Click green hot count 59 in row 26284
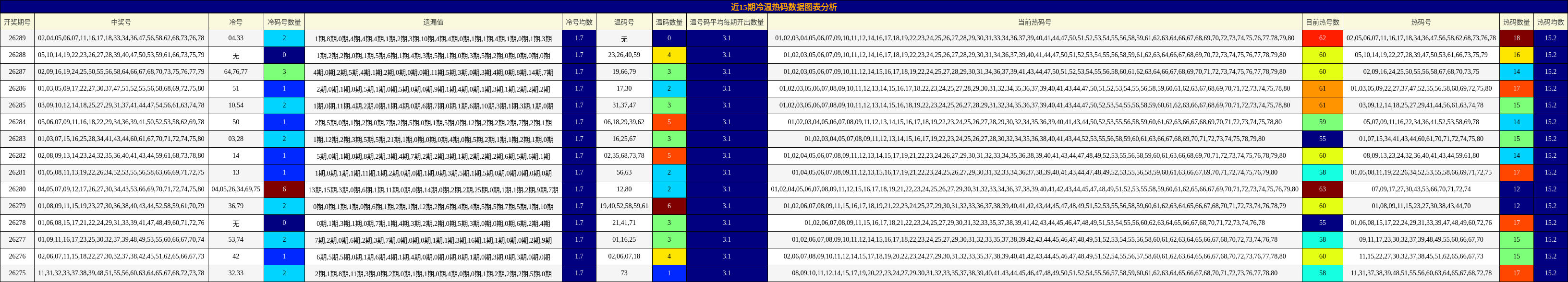 click(1322, 122)
